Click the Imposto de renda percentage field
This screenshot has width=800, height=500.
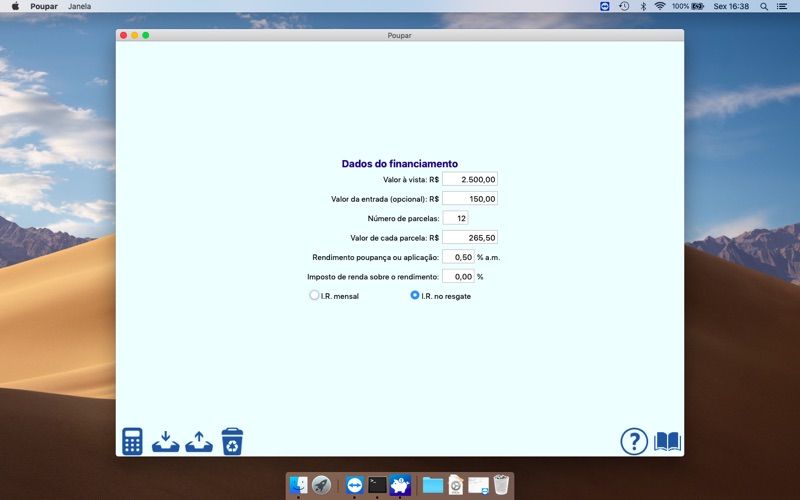(x=458, y=276)
